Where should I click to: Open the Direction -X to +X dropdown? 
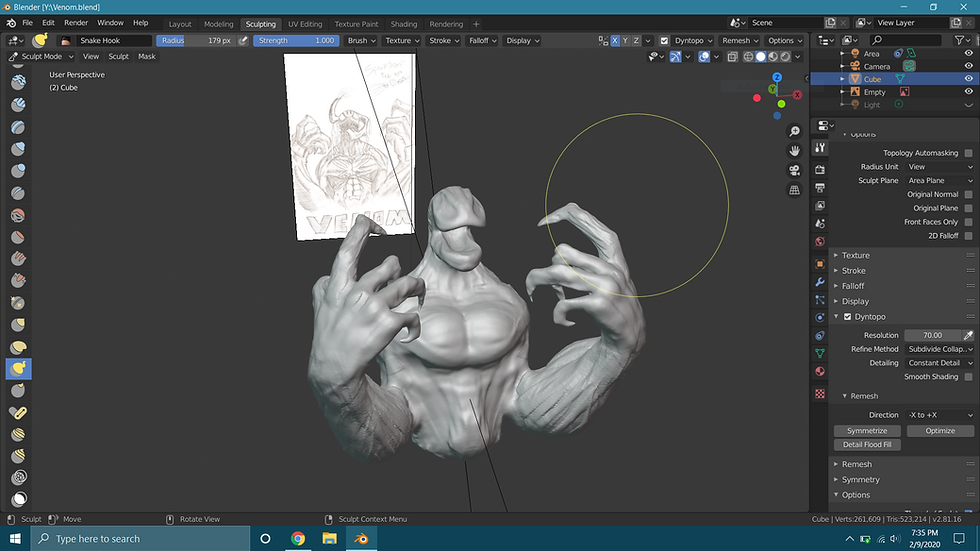pyautogui.click(x=940, y=415)
